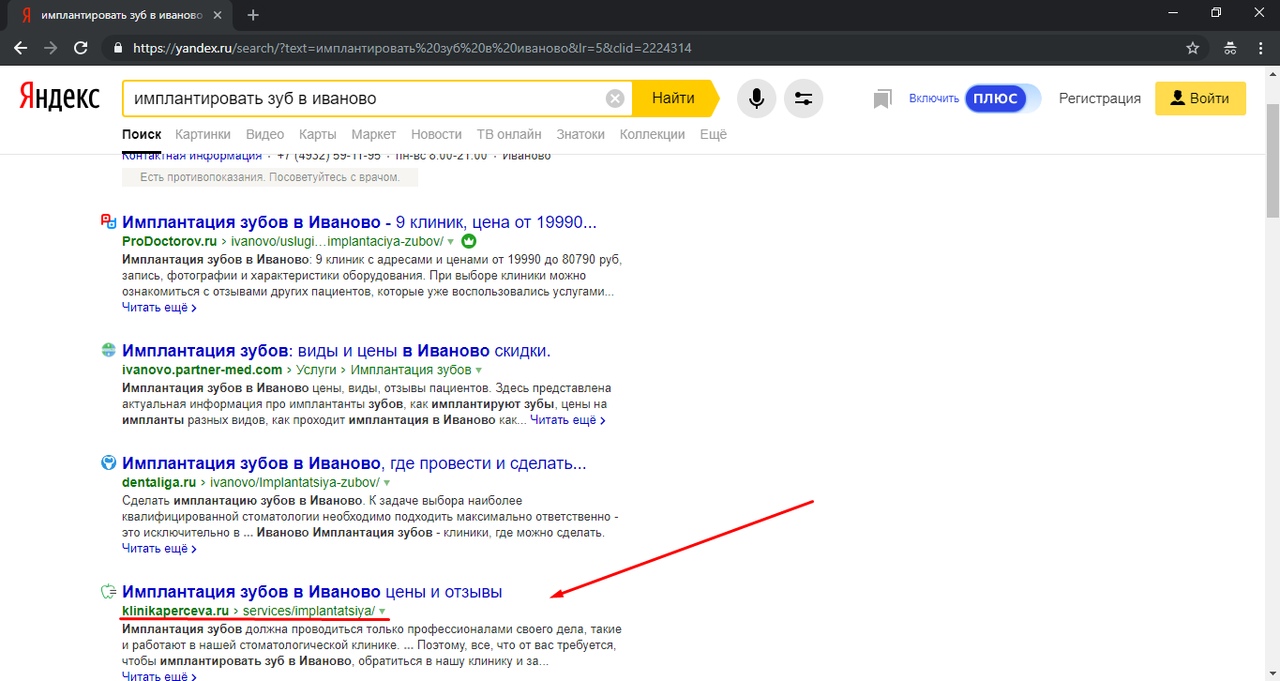The height and width of the screenshot is (681, 1280).
Task: Click dentaliga.ru domain link
Action: 158,483
